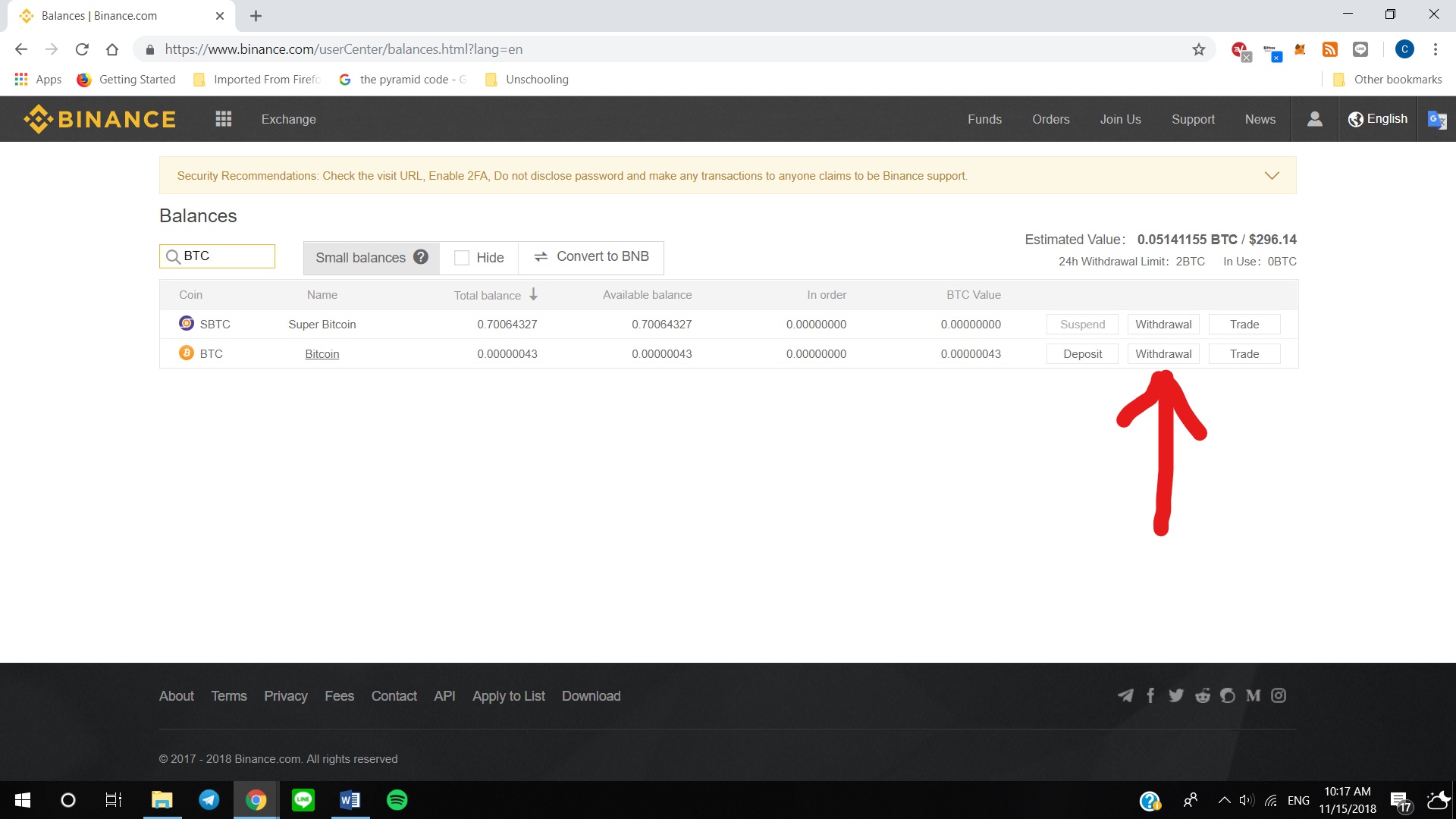Click the Small balances help question mark
This screenshot has height=819, width=1456.
coord(421,257)
